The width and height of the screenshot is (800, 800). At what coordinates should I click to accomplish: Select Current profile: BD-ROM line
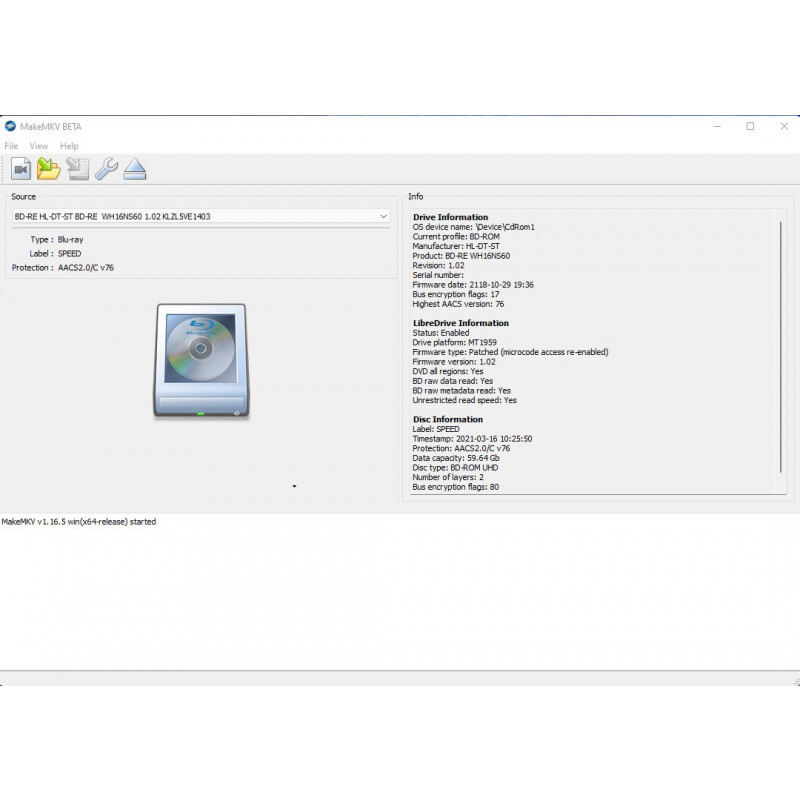456,237
